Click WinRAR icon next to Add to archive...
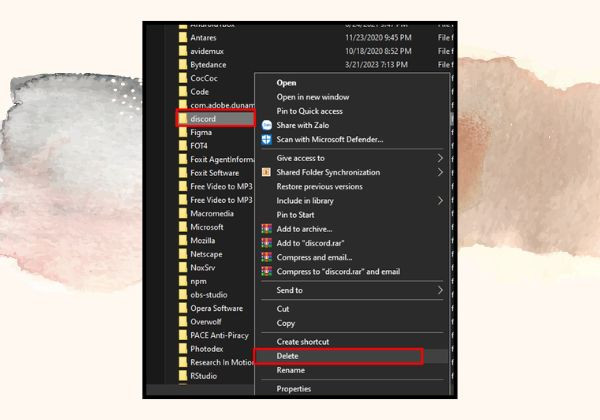The width and height of the screenshot is (600, 420). 266,229
